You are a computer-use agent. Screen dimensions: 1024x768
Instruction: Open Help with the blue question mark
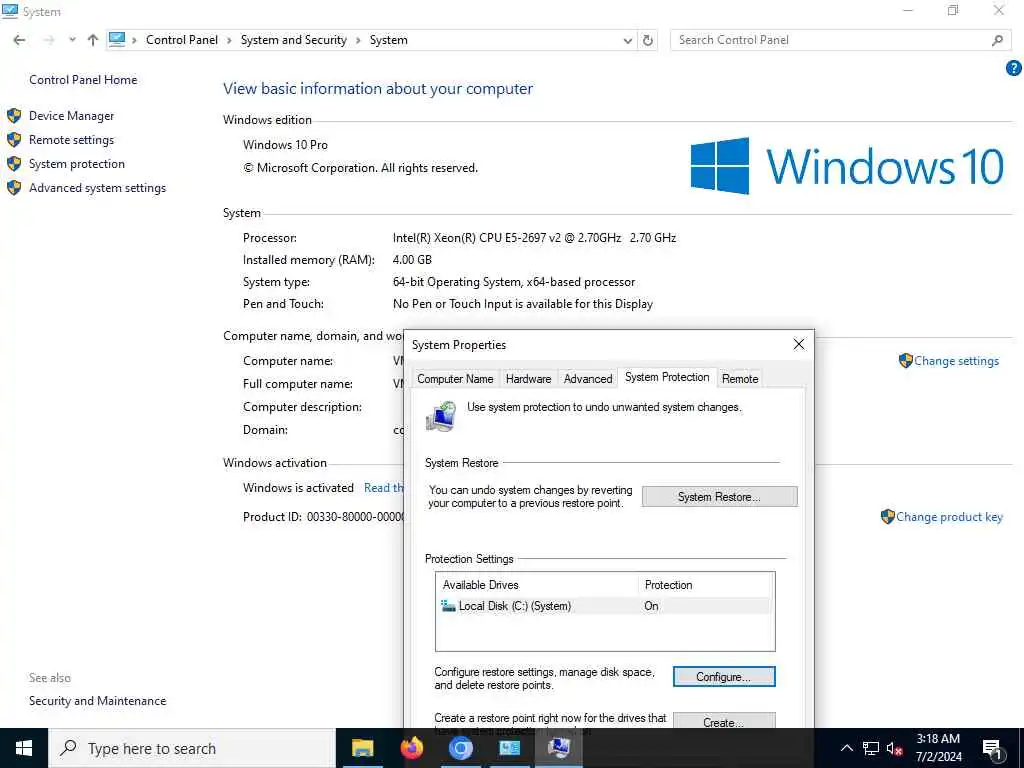[1014, 68]
